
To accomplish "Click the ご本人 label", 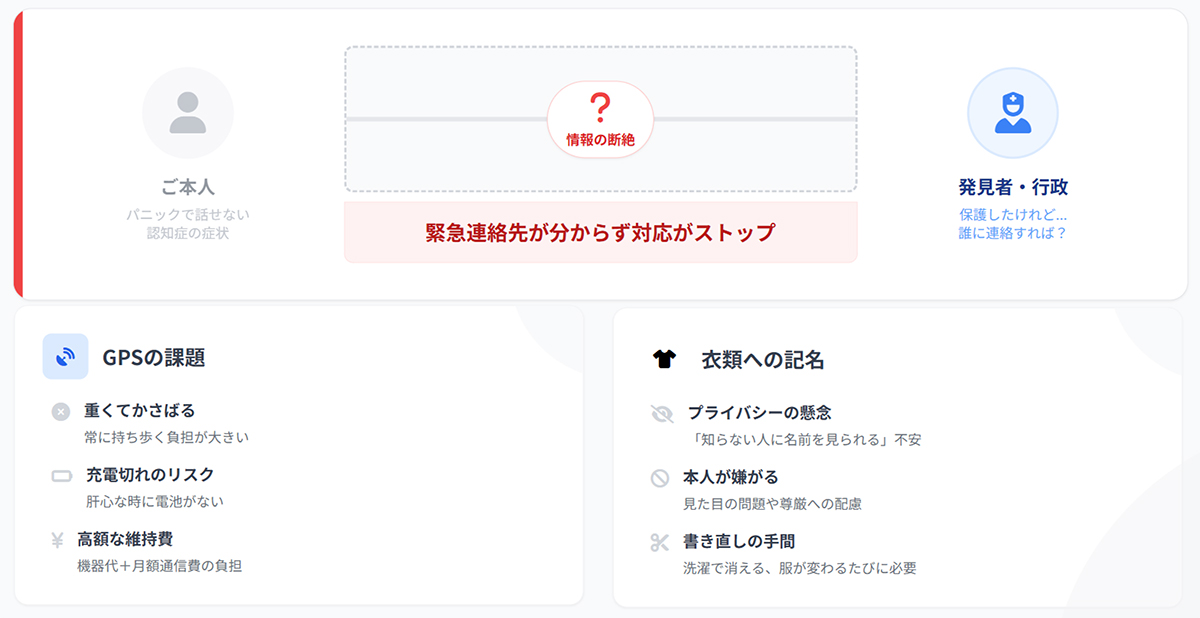I will pos(188,187).
